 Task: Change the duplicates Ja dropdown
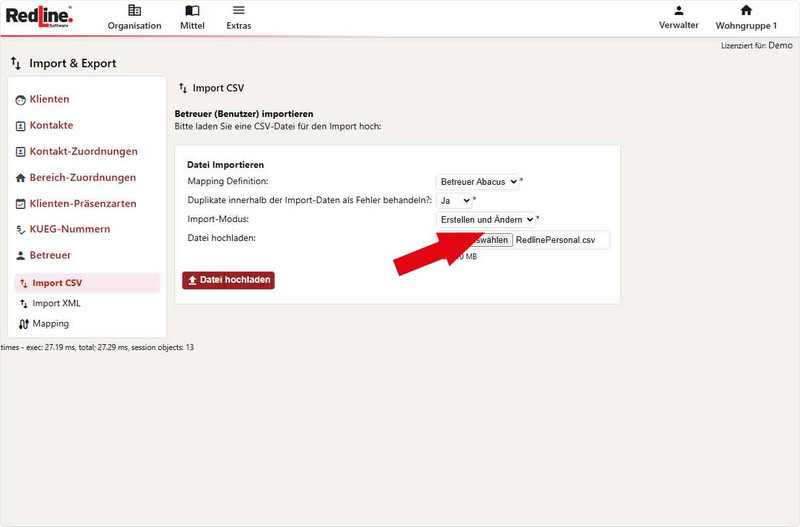point(455,200)
